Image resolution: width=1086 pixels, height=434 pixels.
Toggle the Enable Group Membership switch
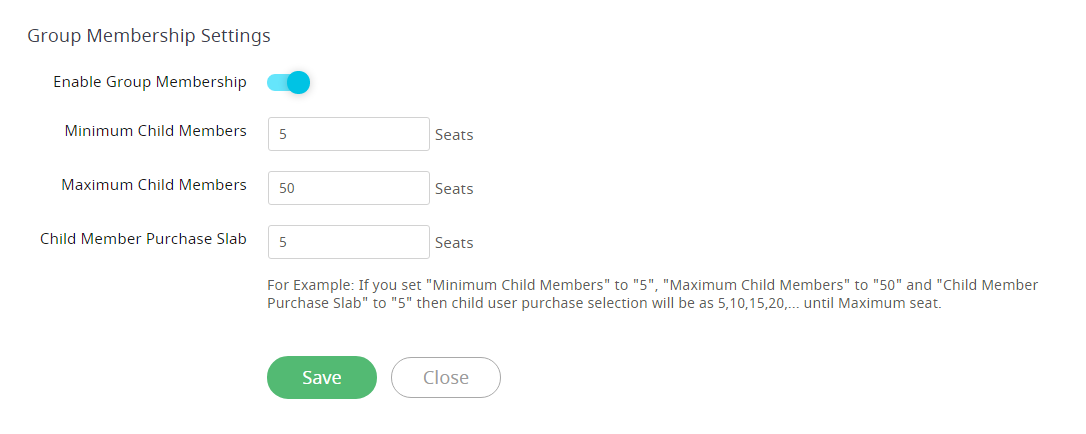click(x=288, y=82)
